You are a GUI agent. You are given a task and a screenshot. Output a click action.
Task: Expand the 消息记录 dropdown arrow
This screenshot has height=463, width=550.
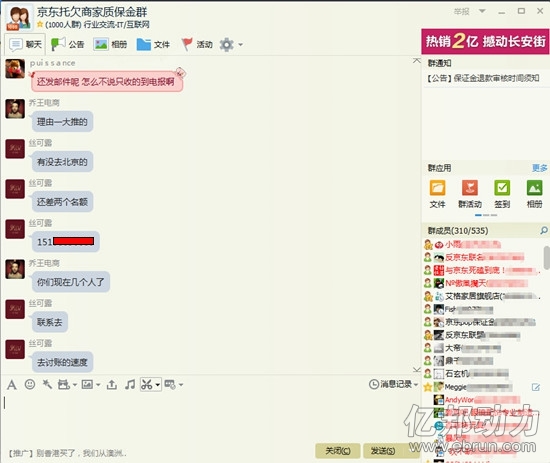tap(416, 384)
